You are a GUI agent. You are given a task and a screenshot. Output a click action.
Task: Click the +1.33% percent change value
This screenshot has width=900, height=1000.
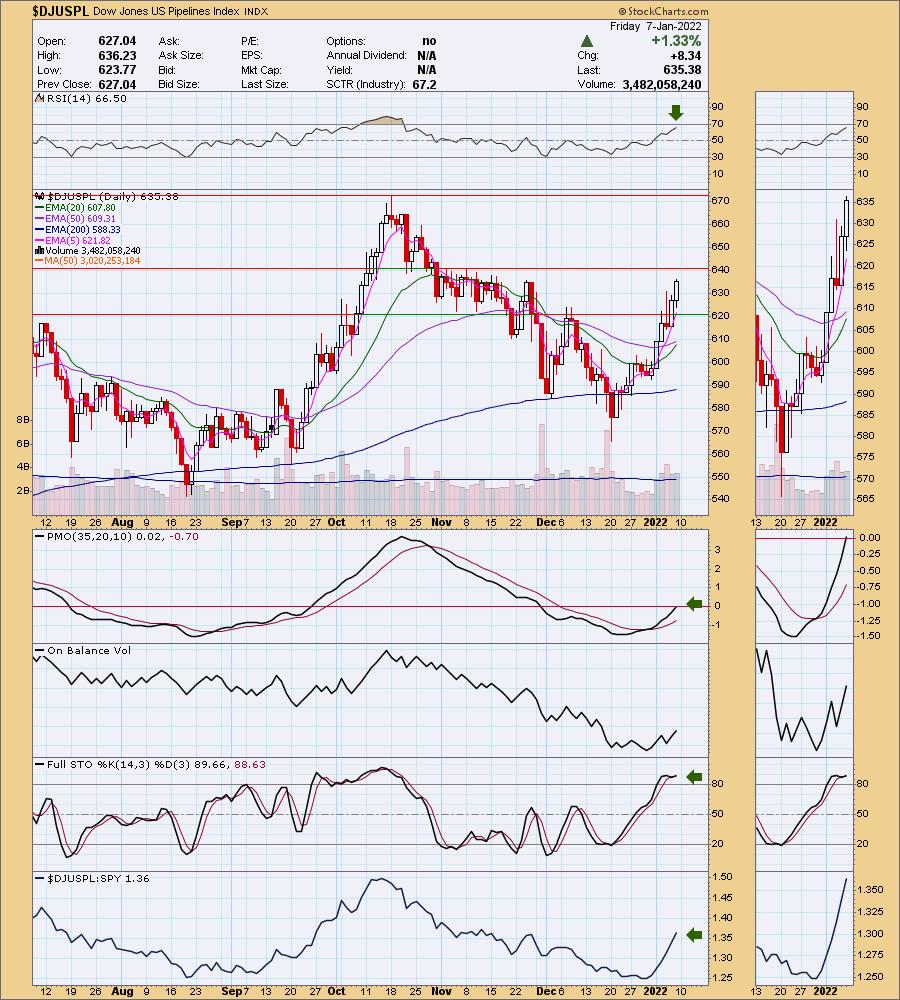tap(676, 41)
